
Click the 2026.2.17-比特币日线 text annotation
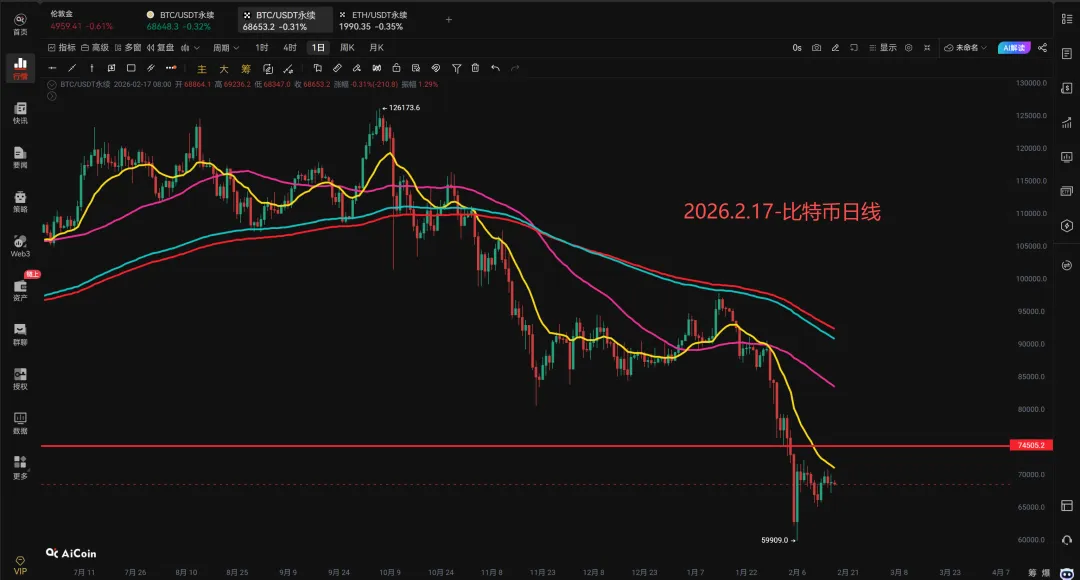782,211
